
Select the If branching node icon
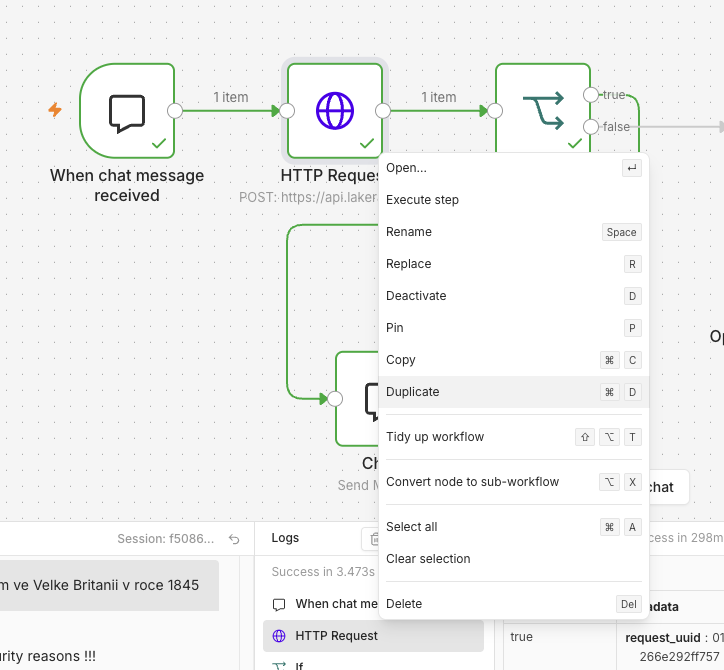point(543,110)
